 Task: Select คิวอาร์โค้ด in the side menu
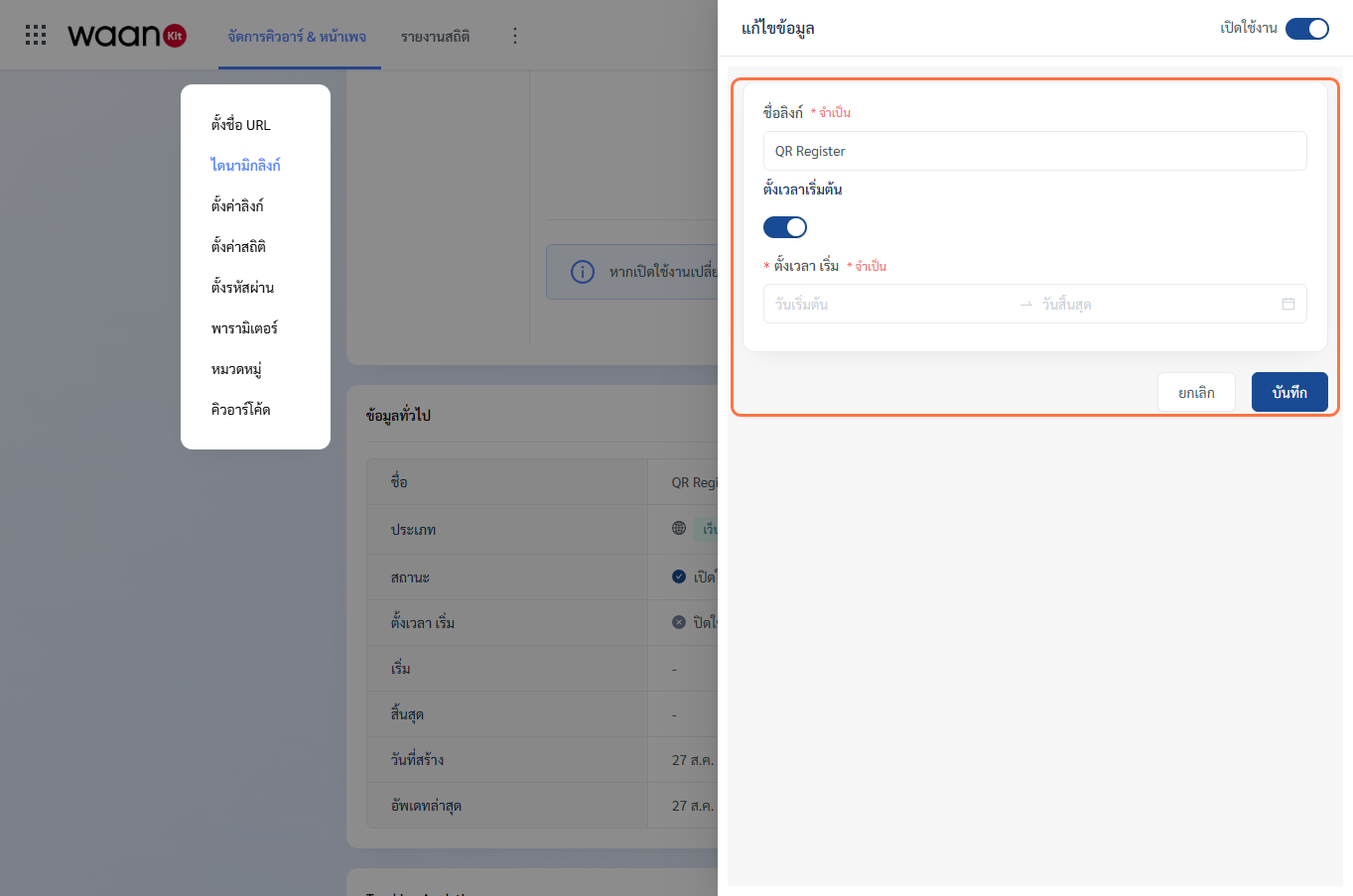(241, 410)
